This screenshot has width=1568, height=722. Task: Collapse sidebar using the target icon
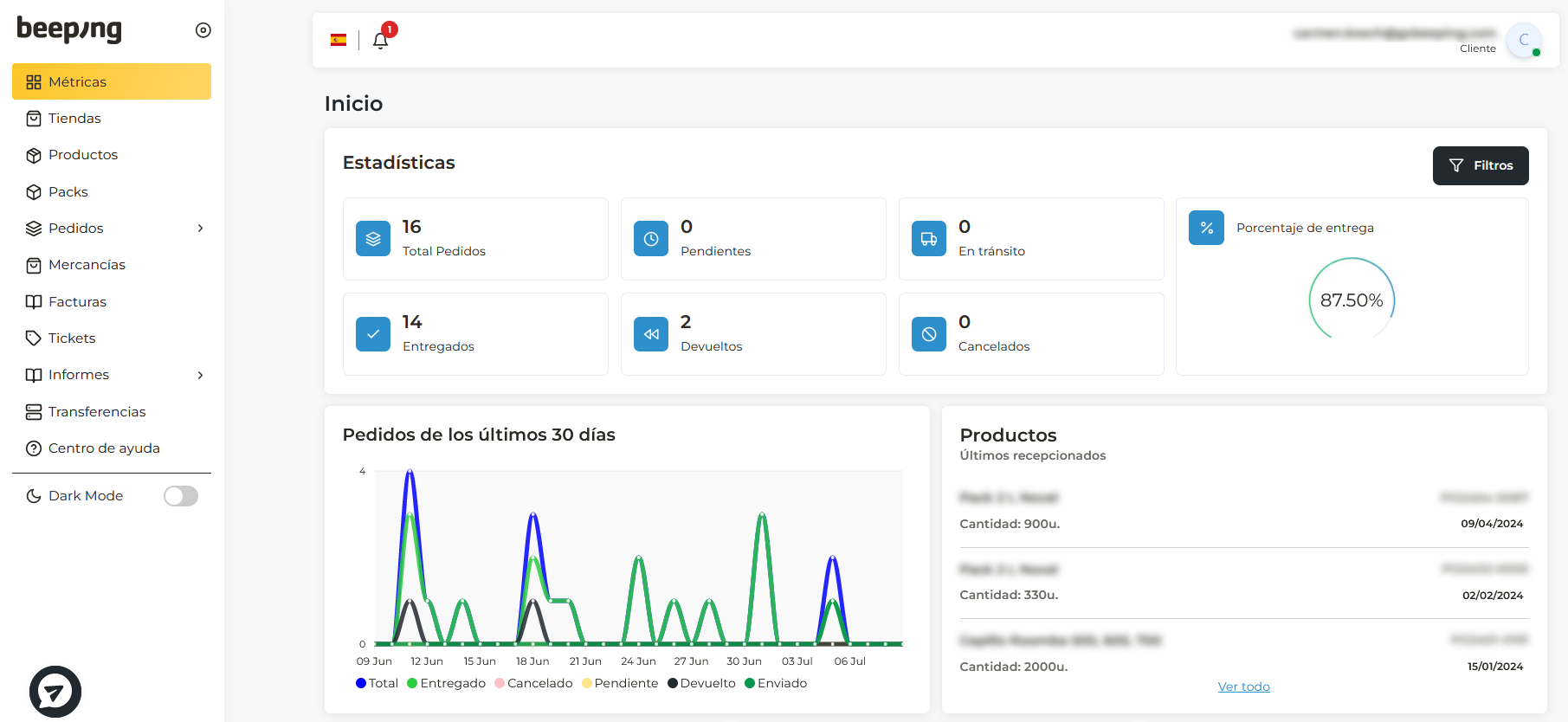tap(203, 30)
